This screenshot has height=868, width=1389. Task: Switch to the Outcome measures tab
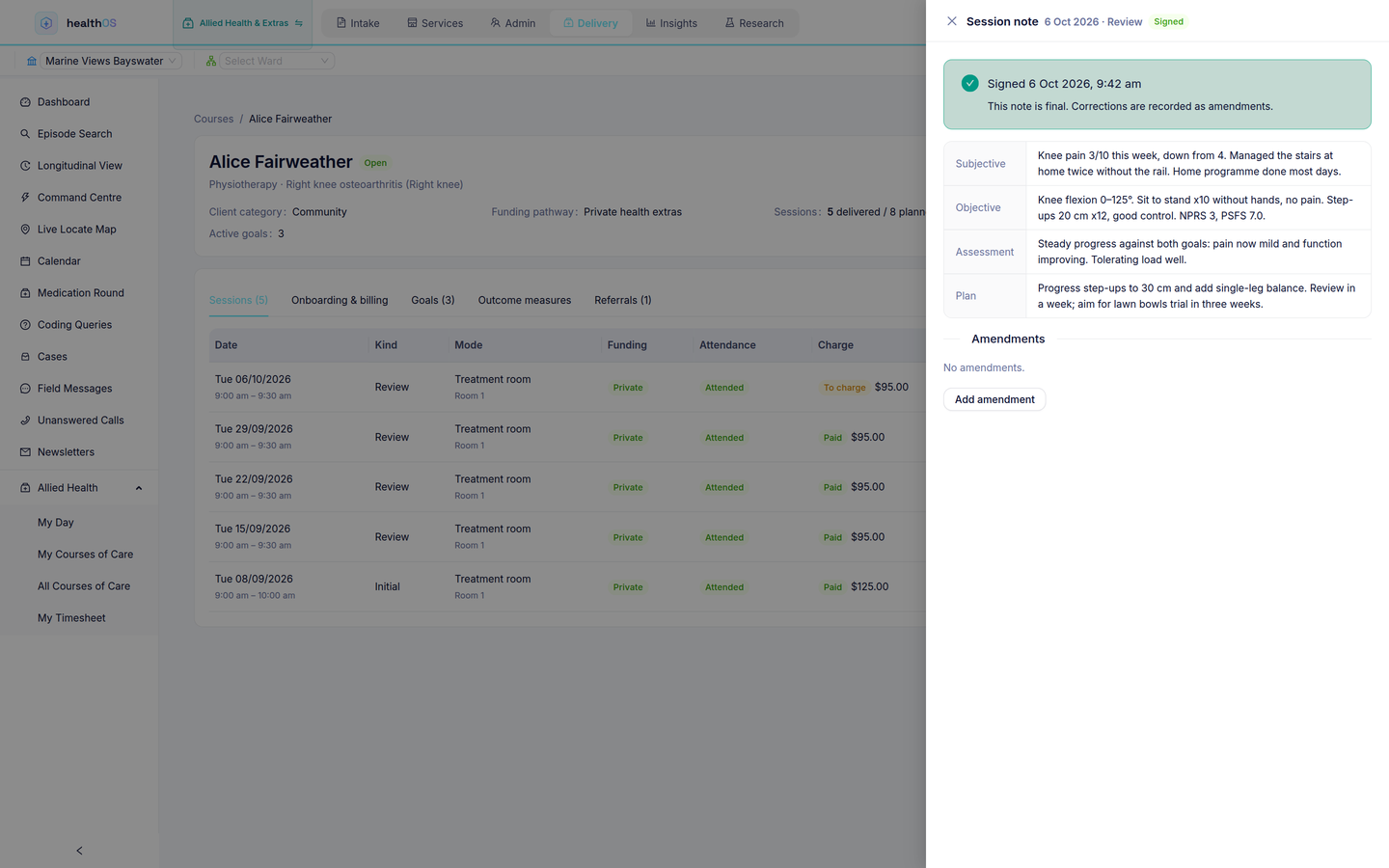pyautogui.click(x=525, y=301)
